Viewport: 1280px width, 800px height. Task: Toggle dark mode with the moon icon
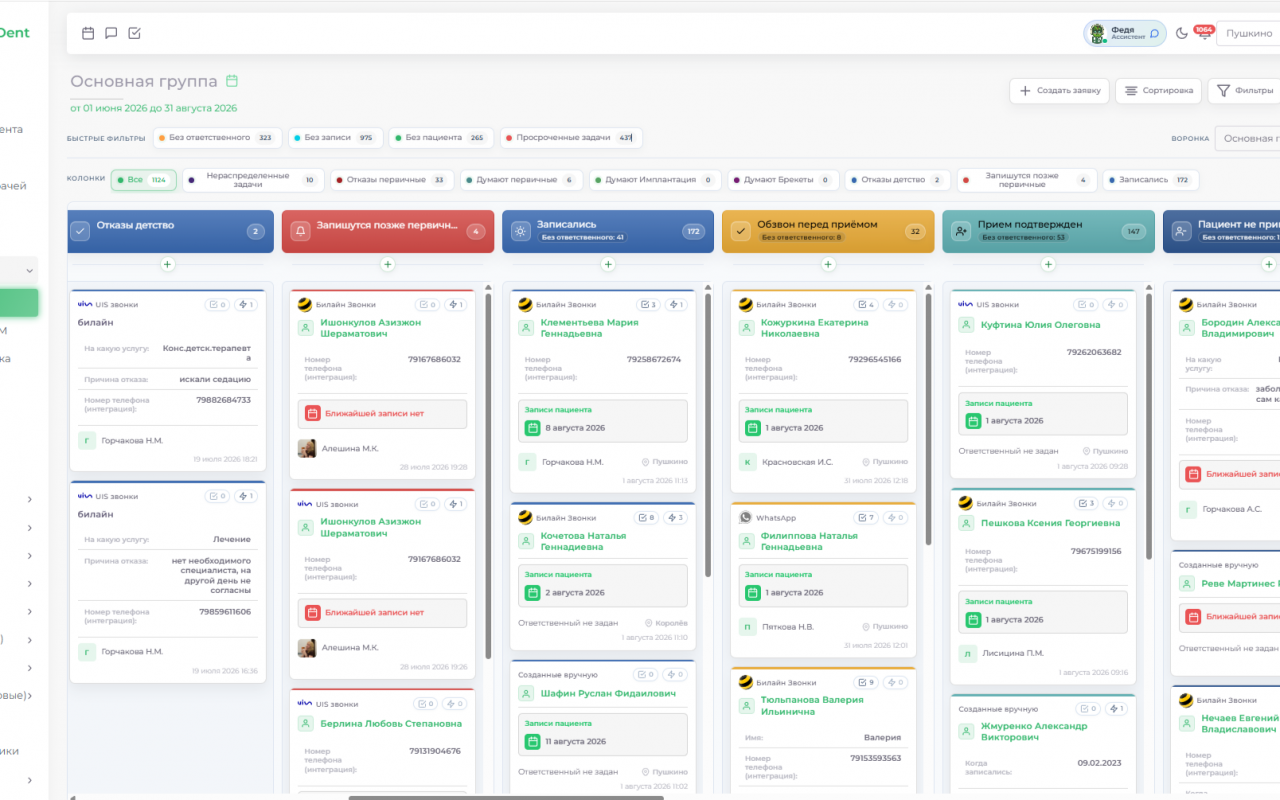1181,33
